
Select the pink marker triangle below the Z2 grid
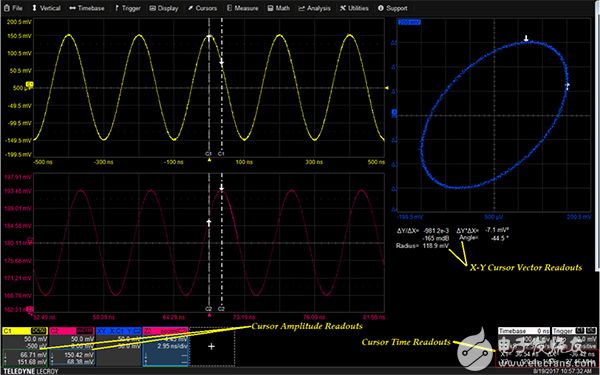(x=209, y=315)
